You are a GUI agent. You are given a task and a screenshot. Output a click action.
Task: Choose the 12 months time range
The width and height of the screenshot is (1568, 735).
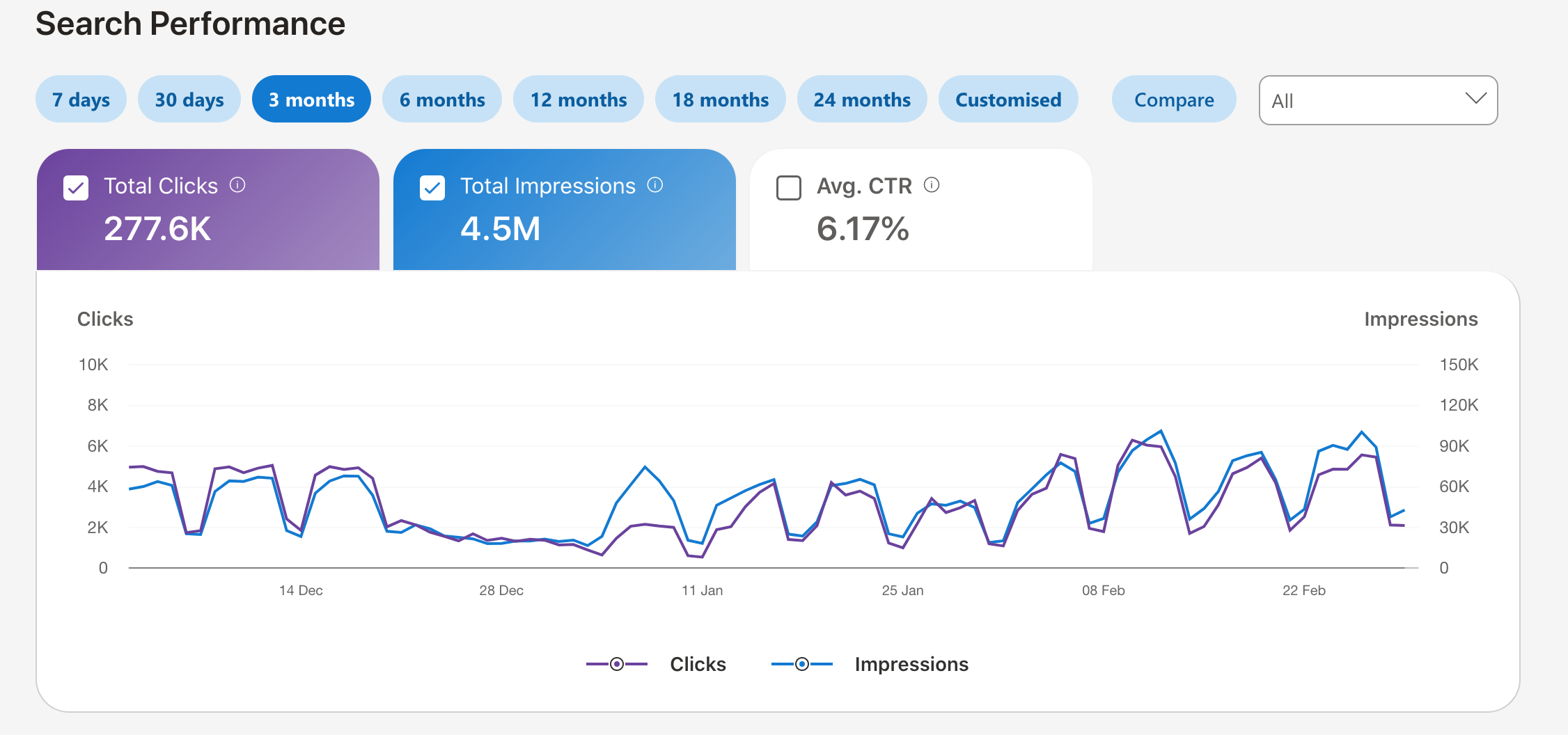(578, 100)
